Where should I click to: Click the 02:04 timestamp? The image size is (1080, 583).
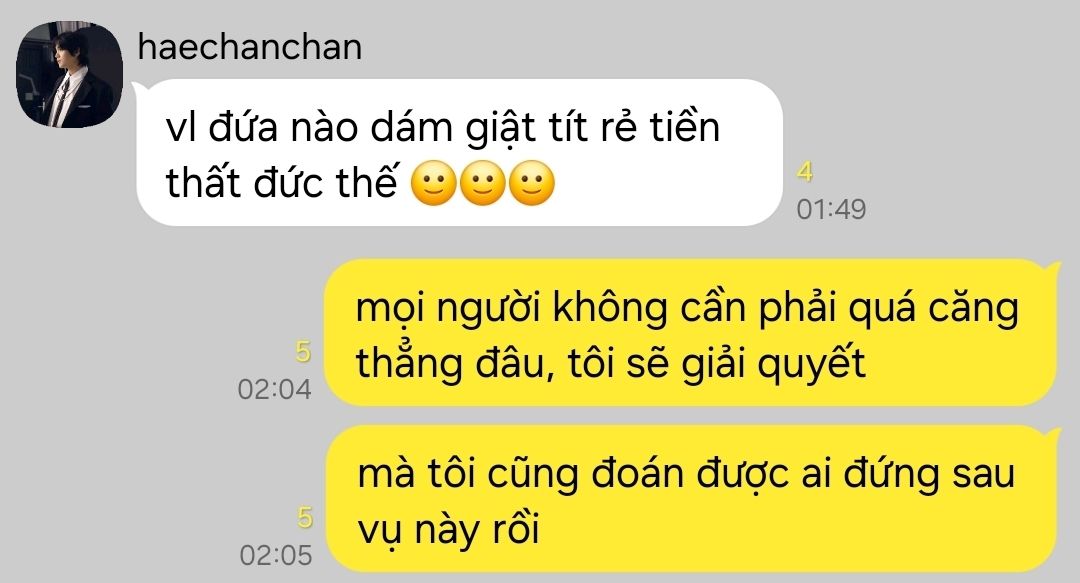pos(275,389)
